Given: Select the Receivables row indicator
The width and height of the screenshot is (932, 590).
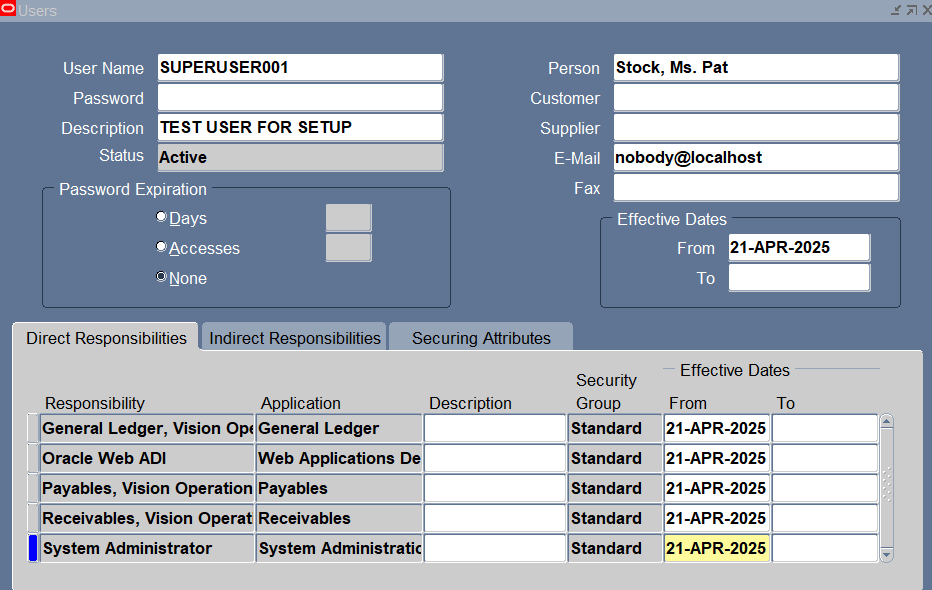Looking at the screenshot, I should click(x=33, y=518).
